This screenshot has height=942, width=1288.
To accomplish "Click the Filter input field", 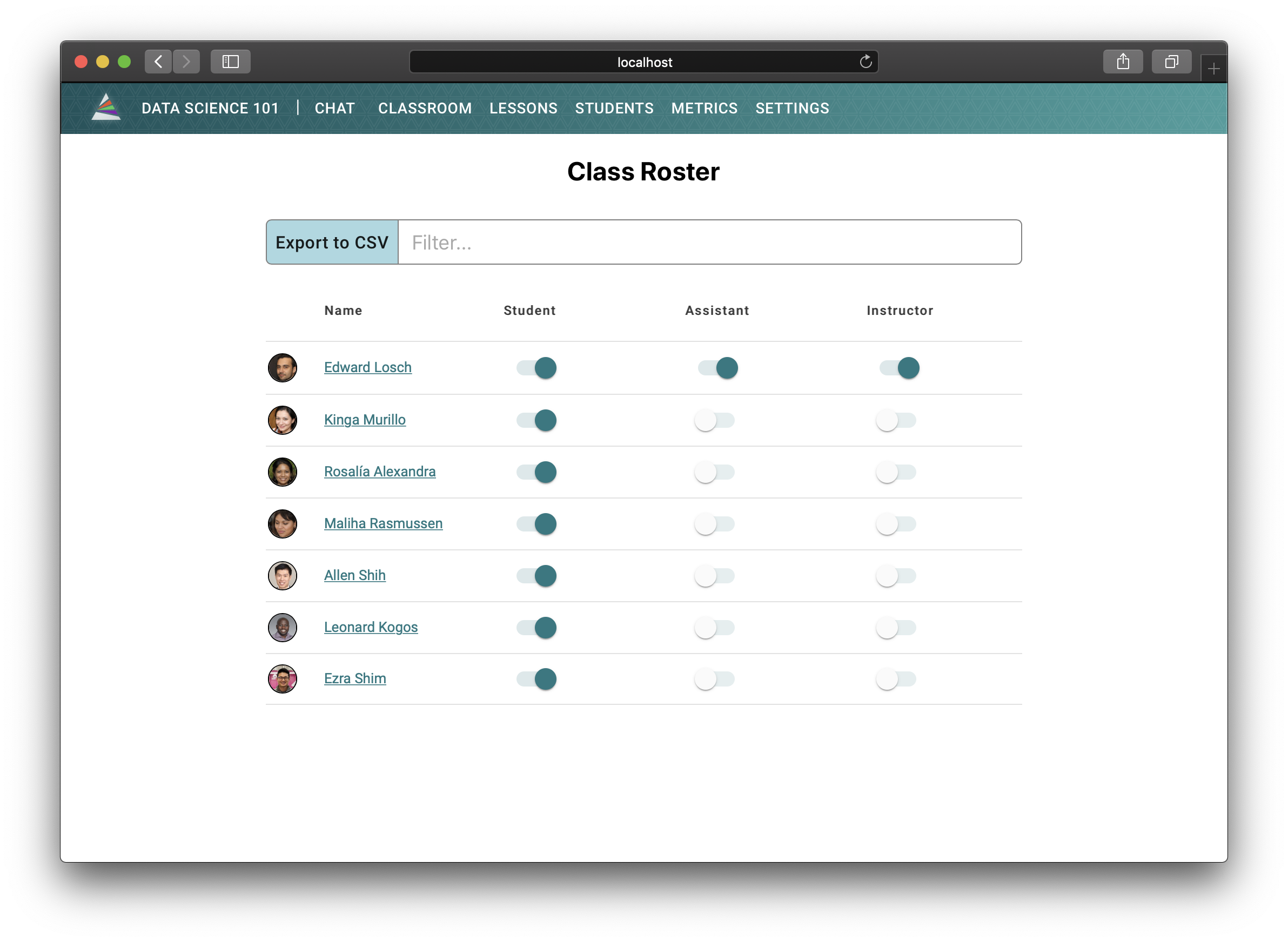I will pyautogui.click(x=709, y=243).
